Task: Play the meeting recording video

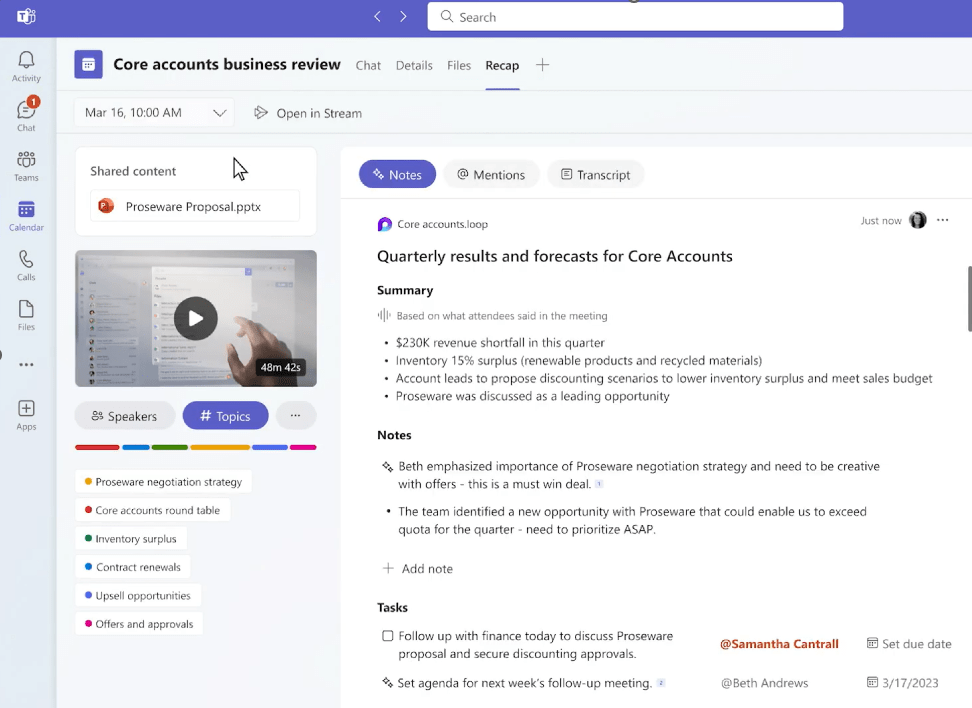Action: click(x=196, y=318)
